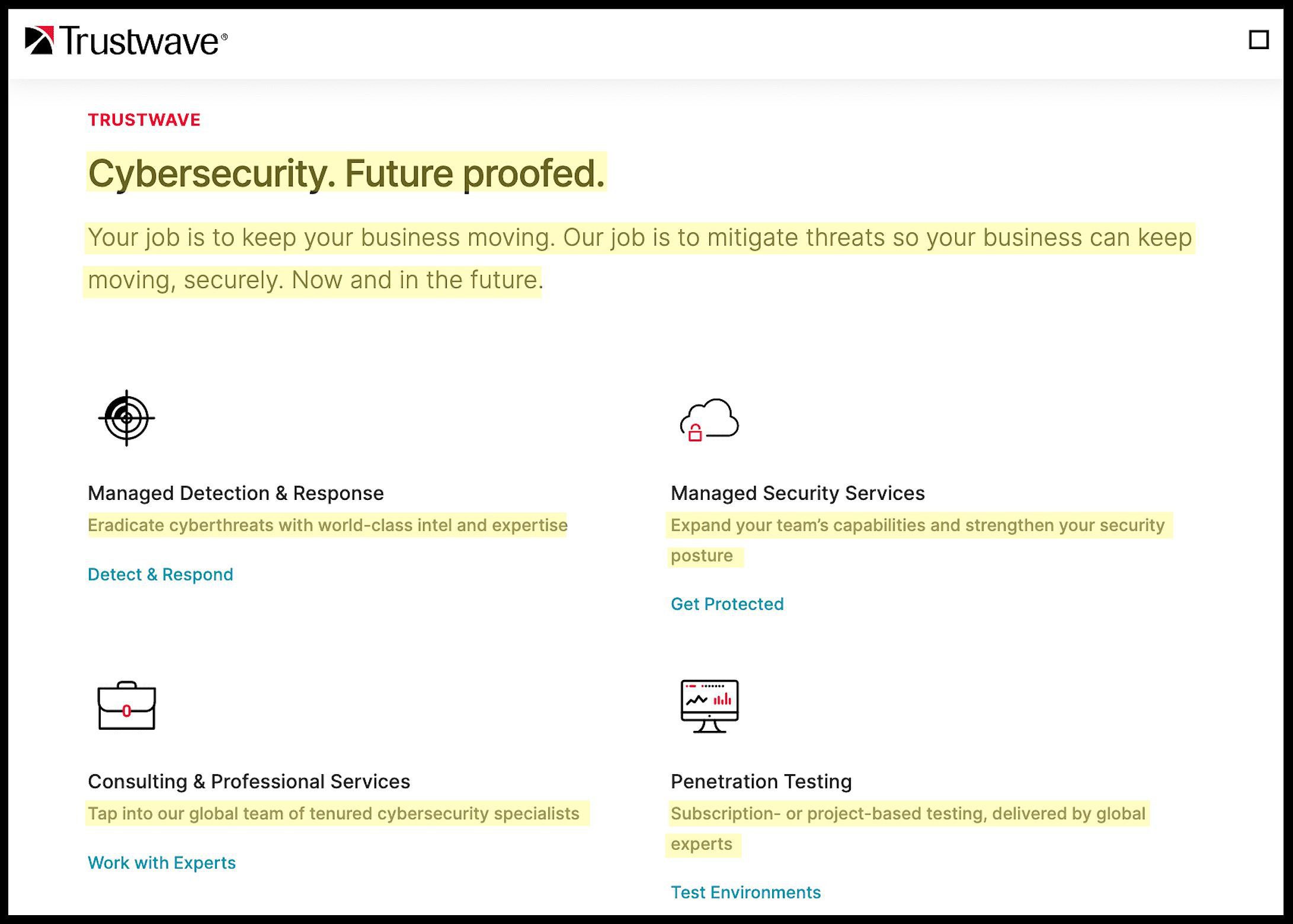
Task: Click Consulting & Professional Services heading
Action: coord(249,782)
